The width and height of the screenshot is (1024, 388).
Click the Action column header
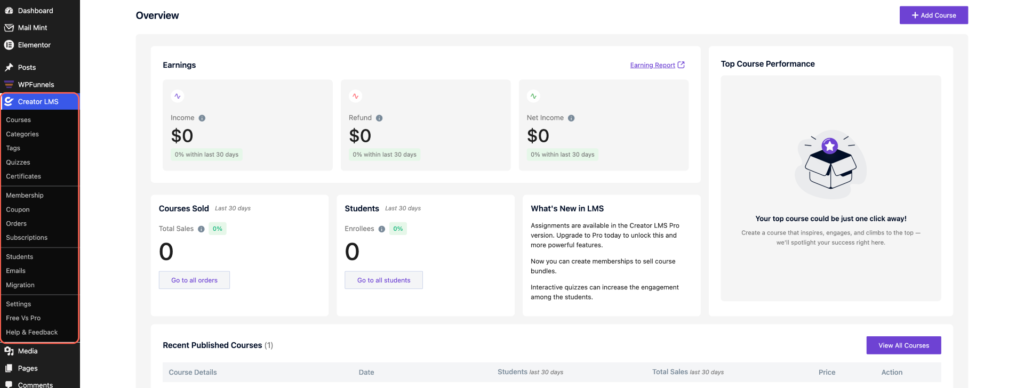pos(891,372)
